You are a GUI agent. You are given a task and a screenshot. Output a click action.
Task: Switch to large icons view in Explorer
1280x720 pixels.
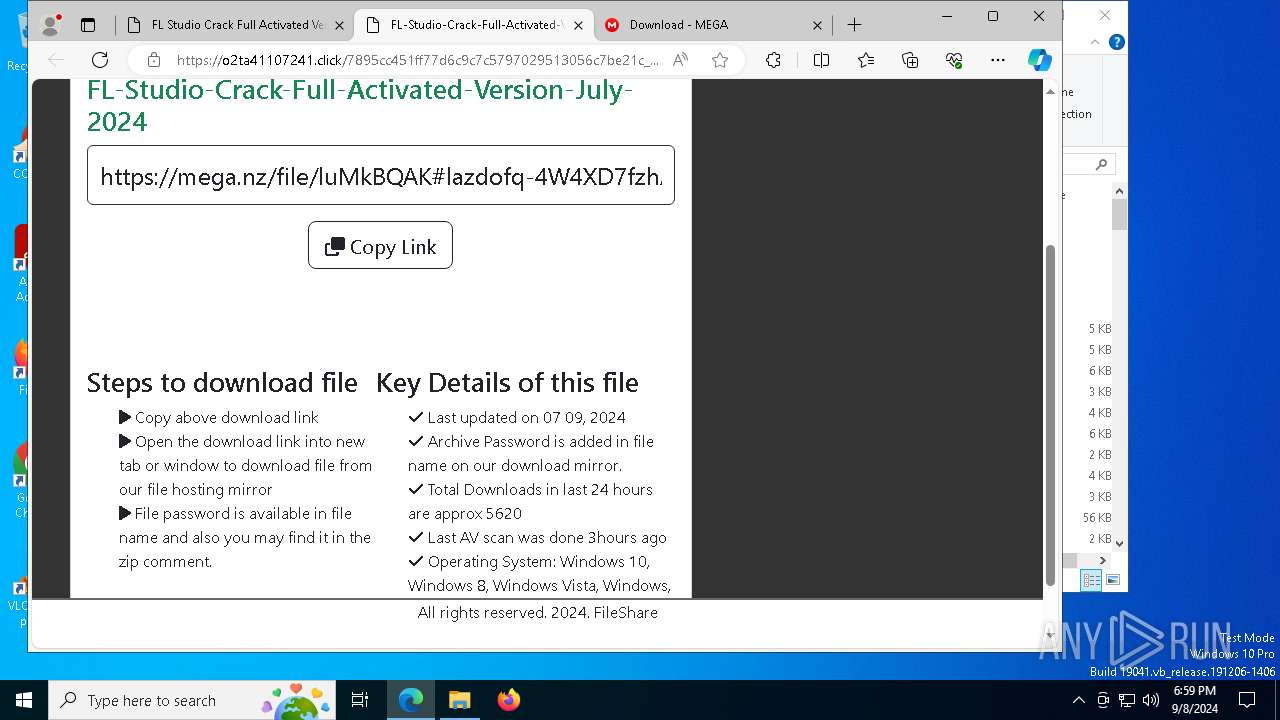click(1113, 580)
